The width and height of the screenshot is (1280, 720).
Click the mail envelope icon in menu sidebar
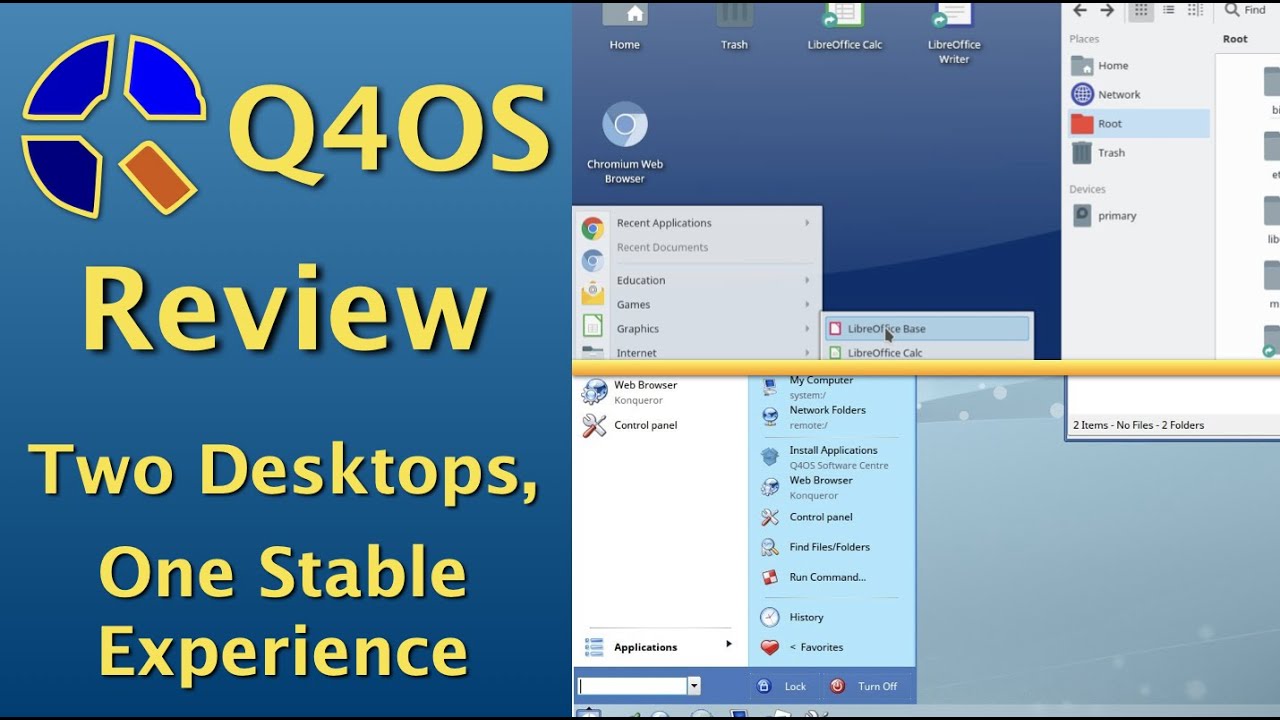click(593, 293)
